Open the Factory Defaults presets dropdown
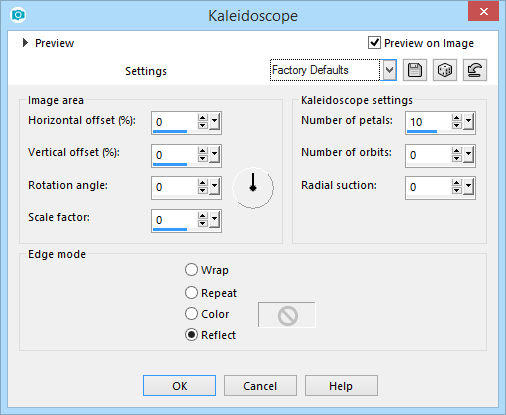This screenshot has width=506, height=415. (x=389, y=70)
